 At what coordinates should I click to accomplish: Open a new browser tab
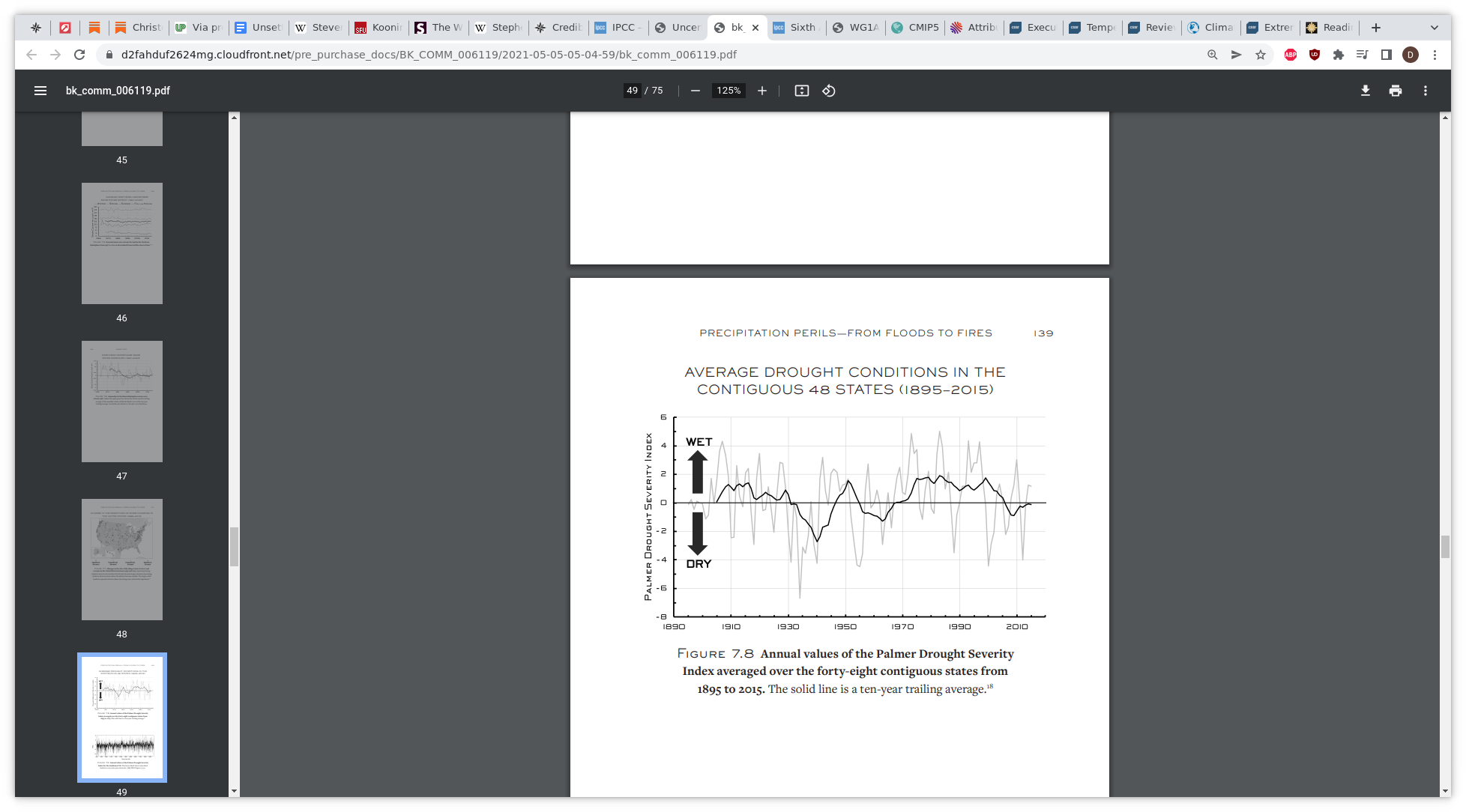tap(1376, 28)
